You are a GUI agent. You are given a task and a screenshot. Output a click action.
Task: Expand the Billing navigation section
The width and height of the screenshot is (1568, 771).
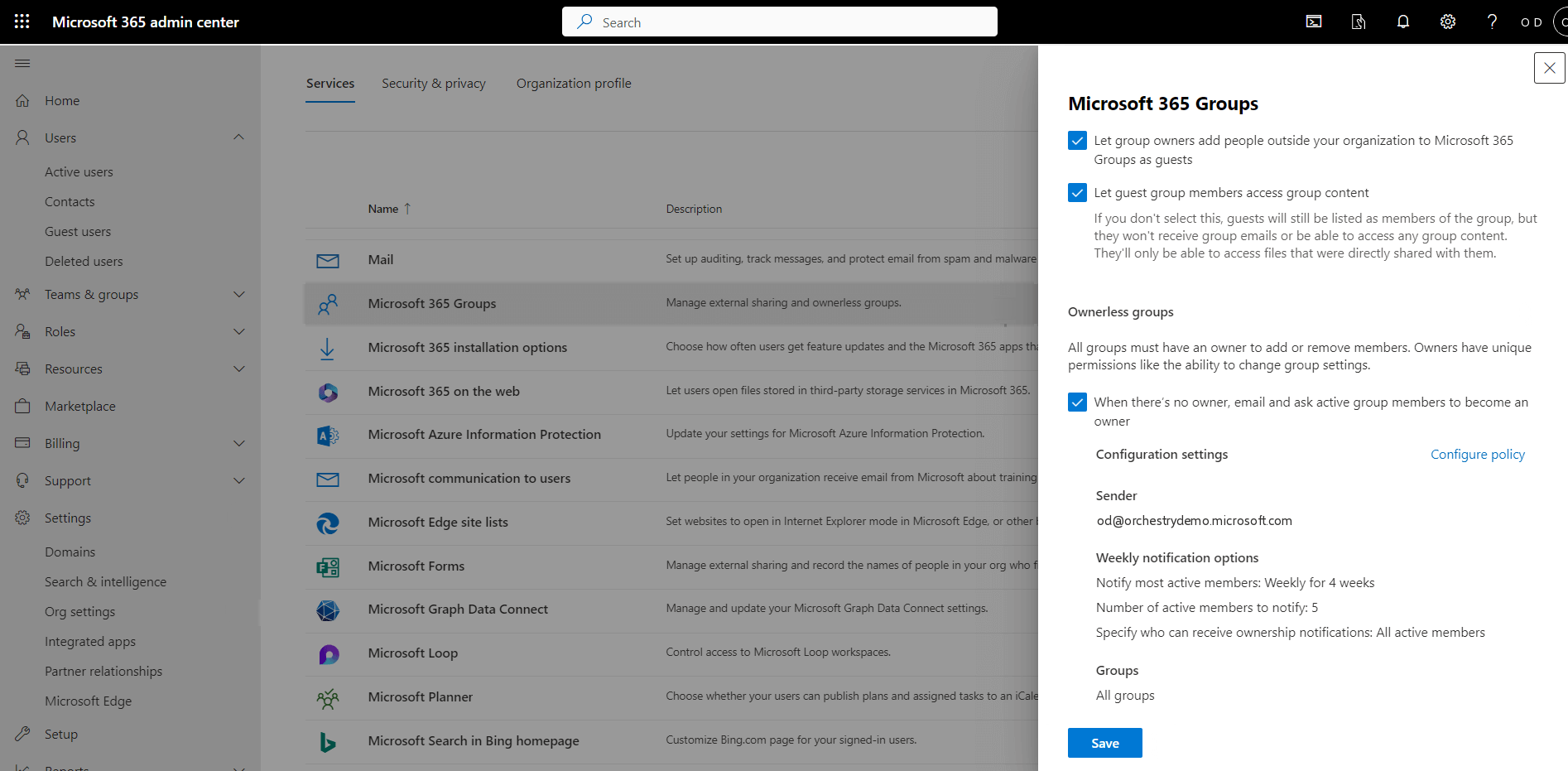pos(238,444)
